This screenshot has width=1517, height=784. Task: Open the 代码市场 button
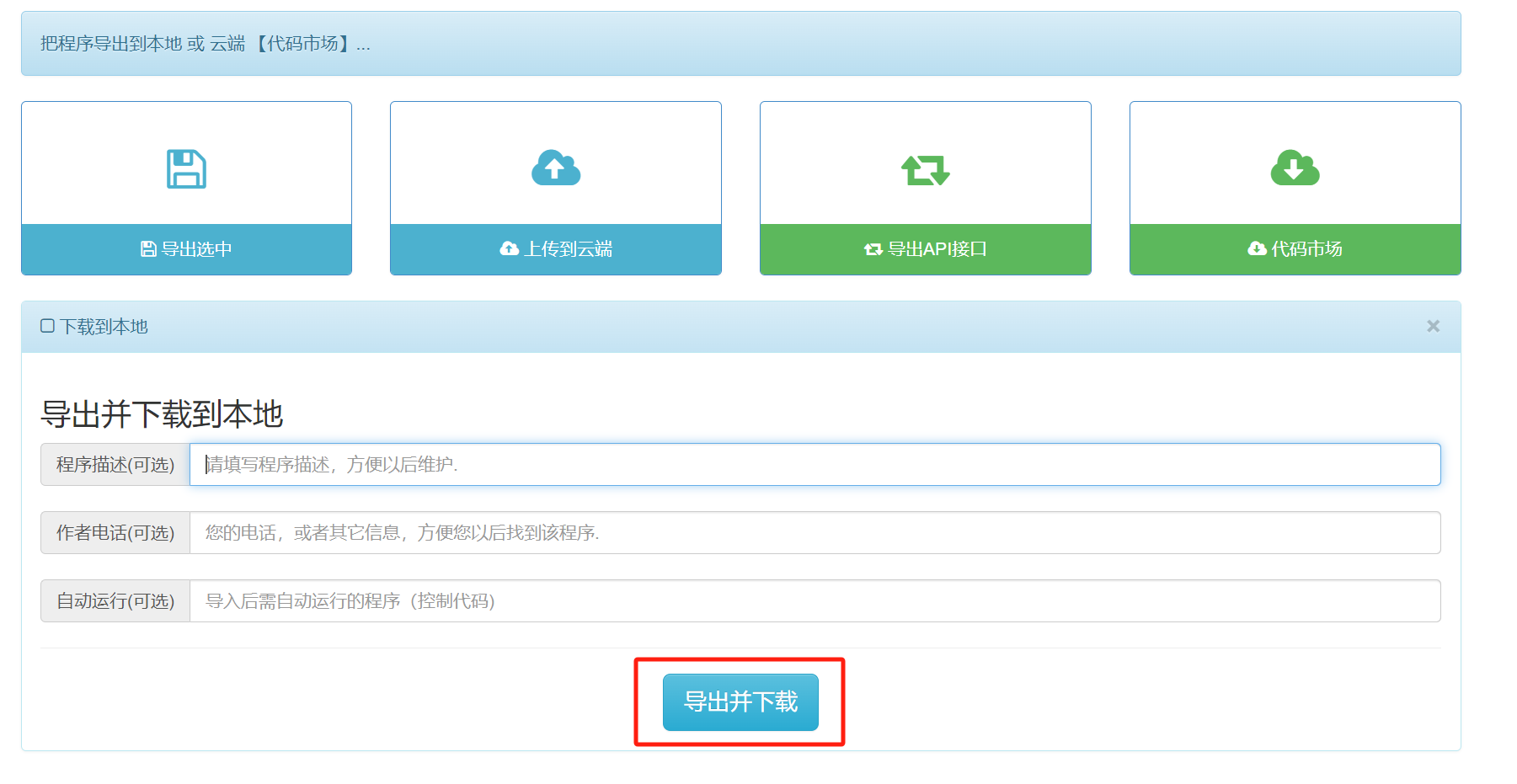tap(1295, 249)
